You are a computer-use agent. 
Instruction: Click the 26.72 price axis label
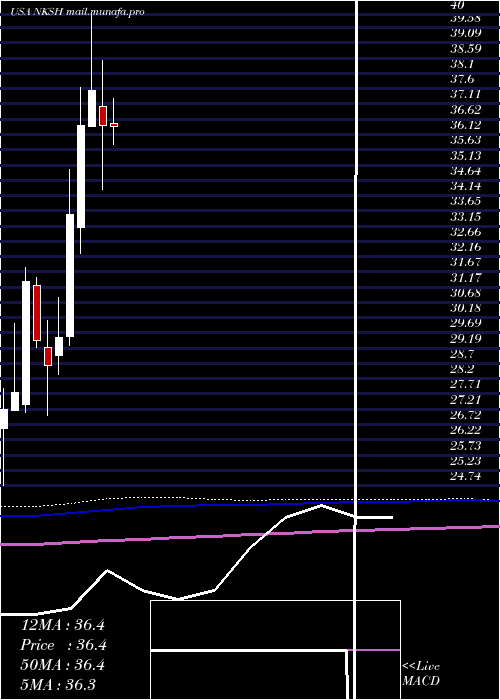tap(465, 415)
